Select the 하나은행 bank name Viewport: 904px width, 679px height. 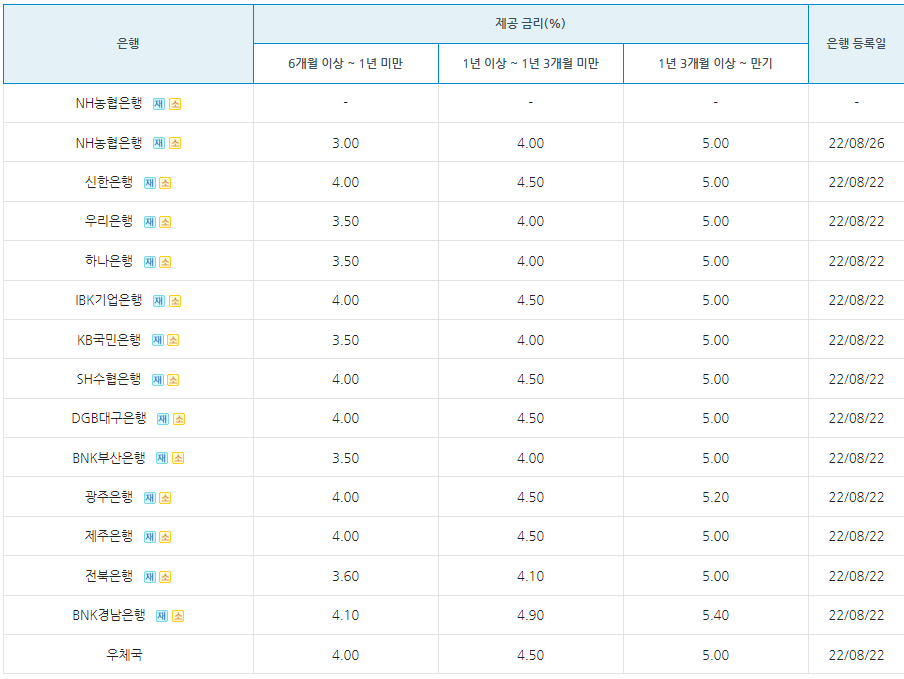(109, 261)
